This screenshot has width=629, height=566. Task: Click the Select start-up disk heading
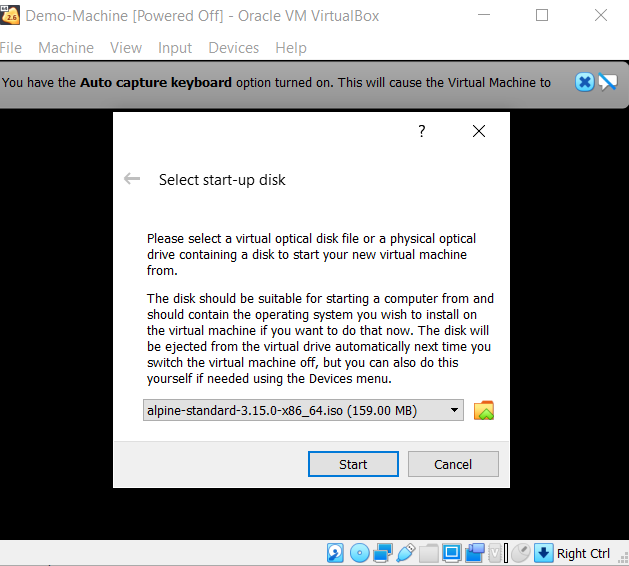[x=222, y=180]
